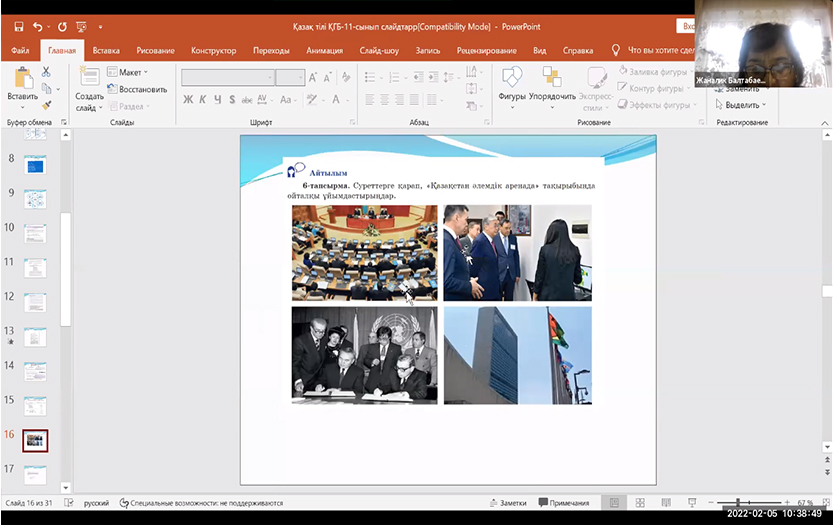
Task: Click the Восстановить button
Action: (x=141, y=89)
